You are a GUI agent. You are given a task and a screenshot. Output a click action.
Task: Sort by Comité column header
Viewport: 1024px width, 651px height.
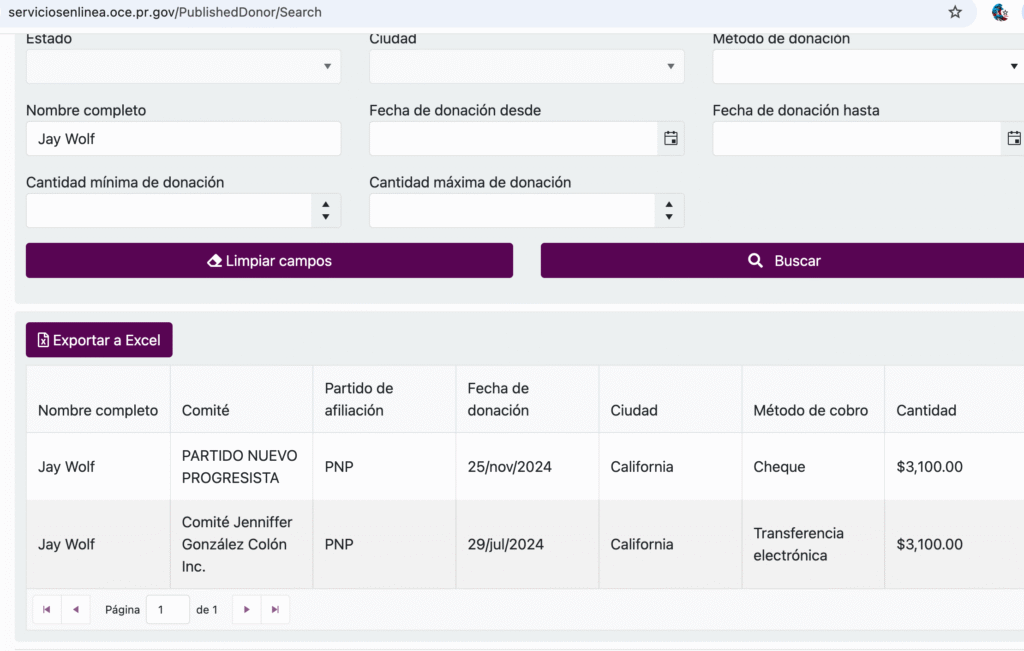click(206, 410)
